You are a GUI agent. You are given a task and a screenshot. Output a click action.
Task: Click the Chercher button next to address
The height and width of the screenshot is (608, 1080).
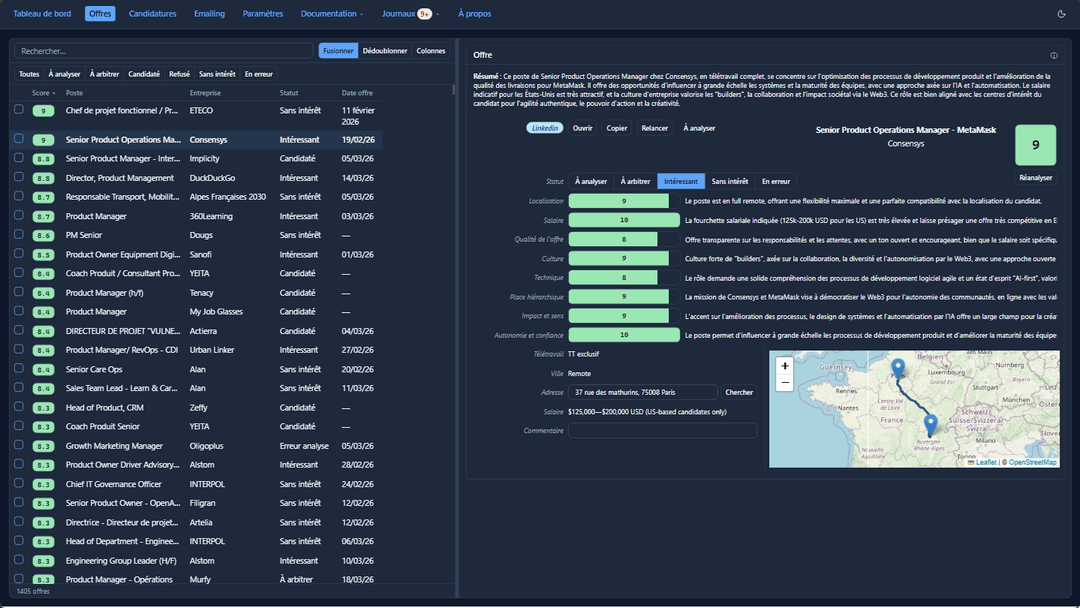739,392
